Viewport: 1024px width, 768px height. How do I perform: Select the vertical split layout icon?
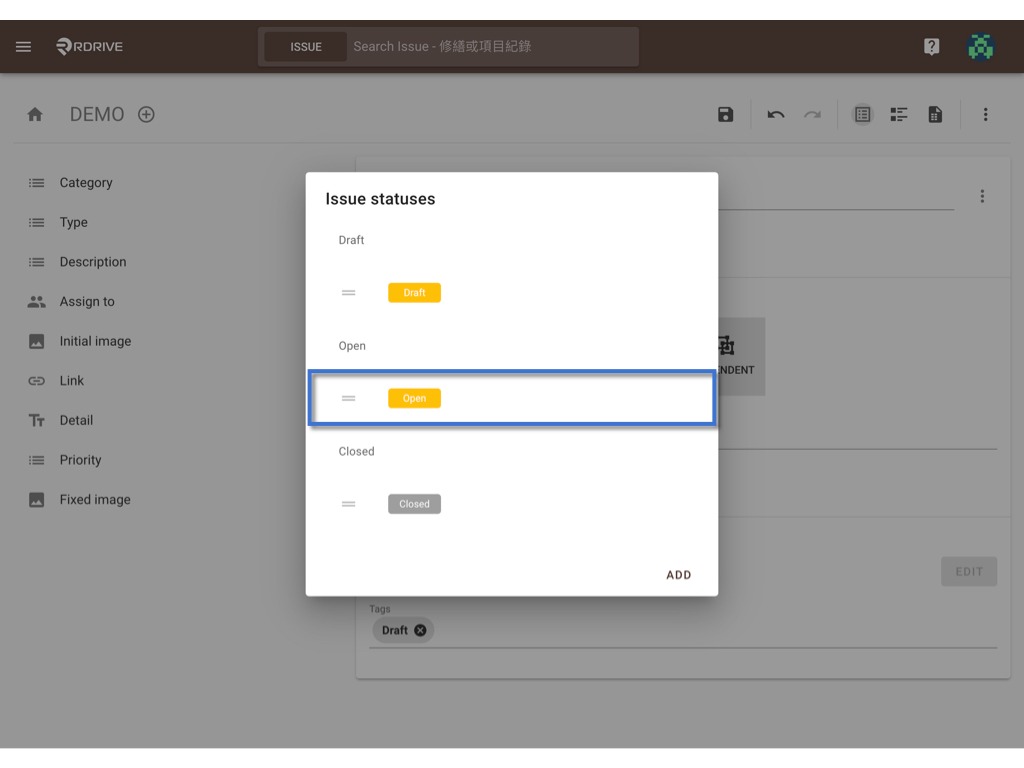[x=899, y=114]
